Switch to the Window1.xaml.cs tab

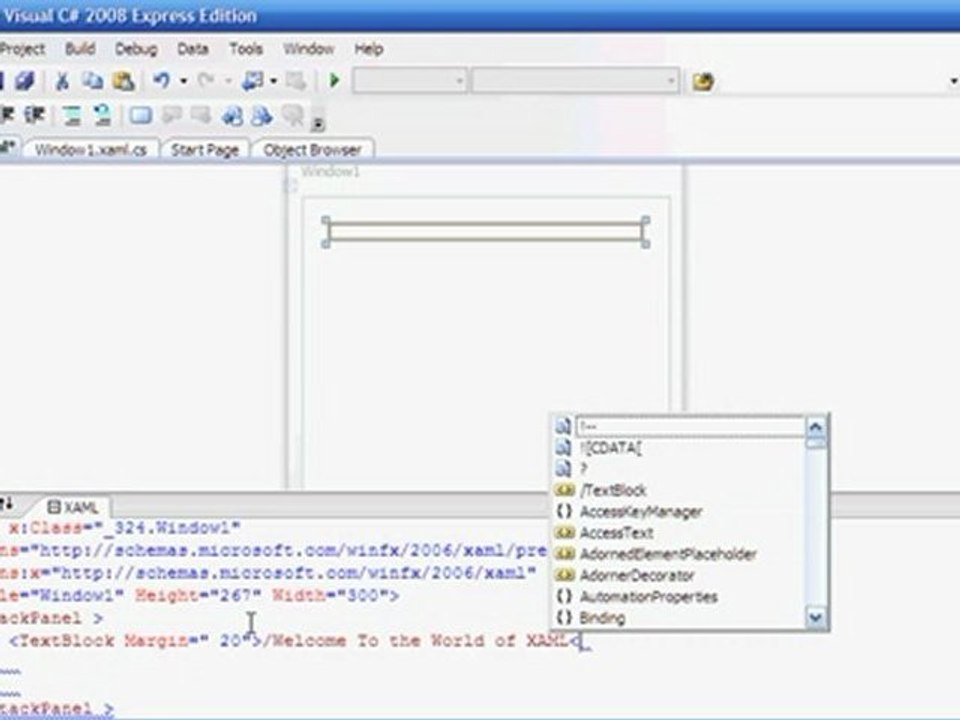pos(91,150)
